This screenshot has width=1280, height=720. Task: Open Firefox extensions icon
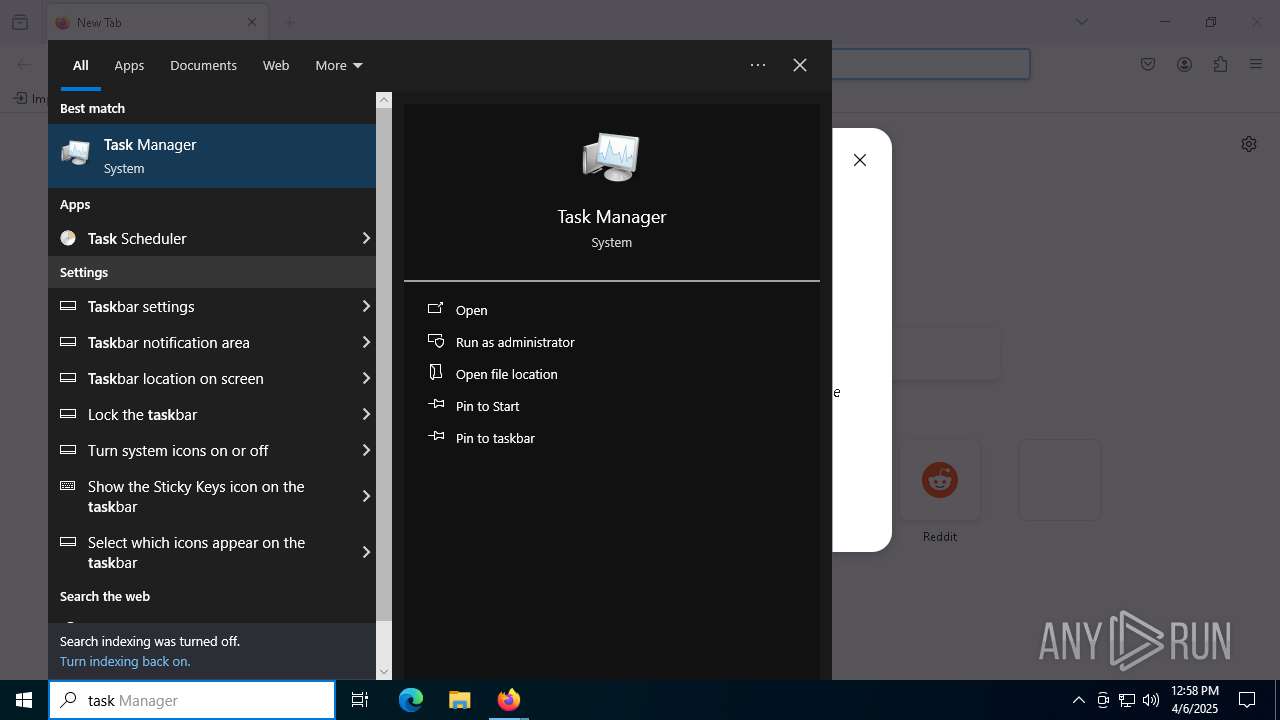click(1220, 65)
